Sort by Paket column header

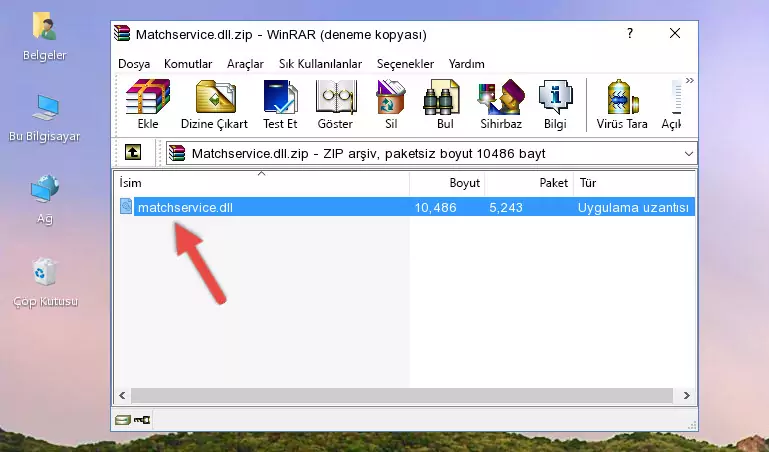529,182
